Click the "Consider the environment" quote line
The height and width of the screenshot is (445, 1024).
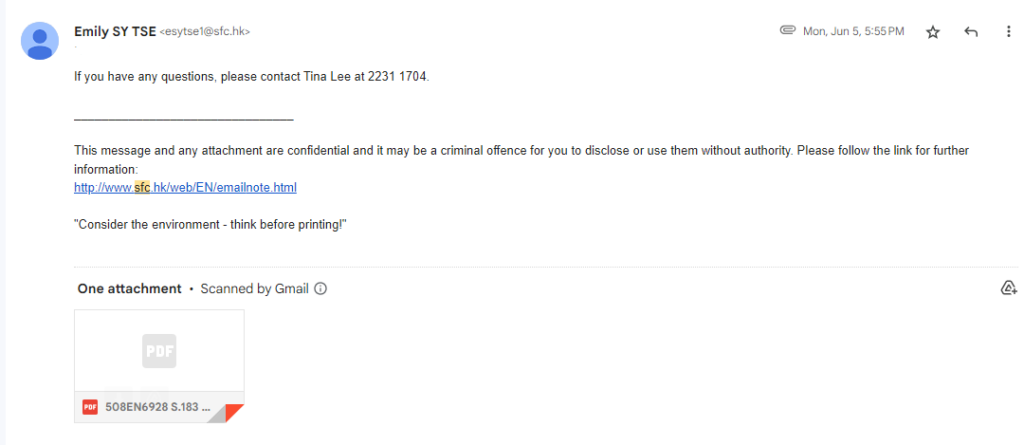click(210, 224)
